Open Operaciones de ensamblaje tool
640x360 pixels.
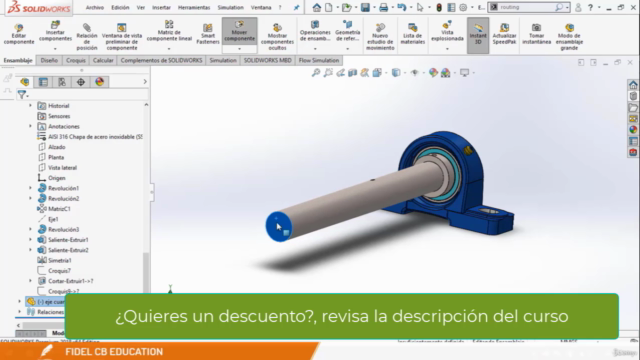pyautogui.click(x=315, y=31)
